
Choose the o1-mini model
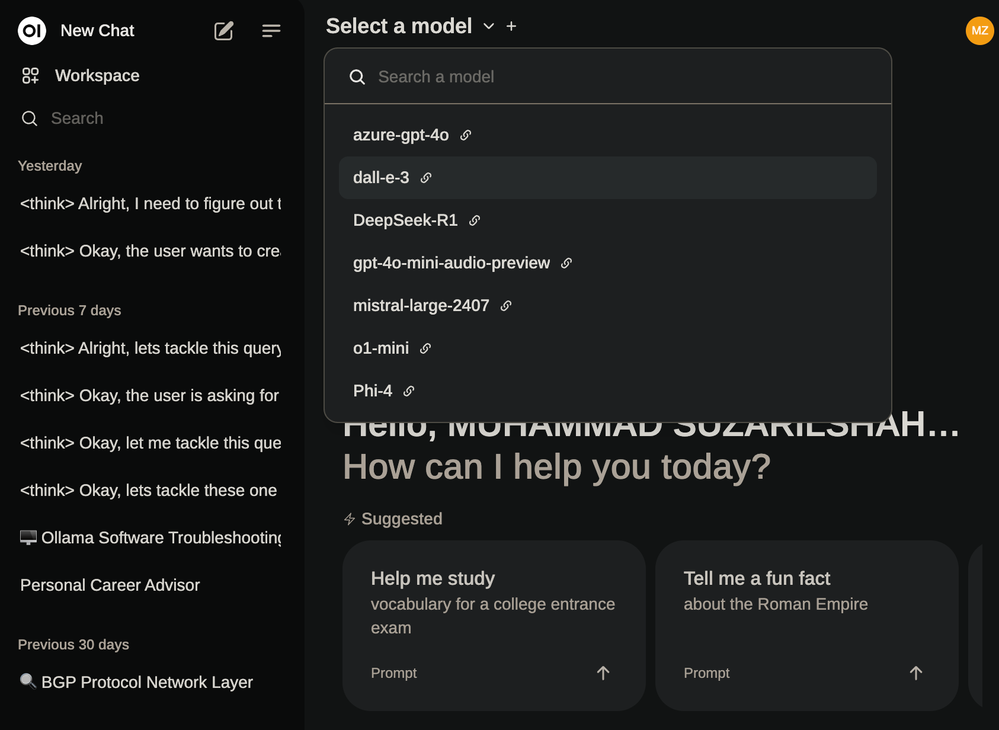coord(608,348)
